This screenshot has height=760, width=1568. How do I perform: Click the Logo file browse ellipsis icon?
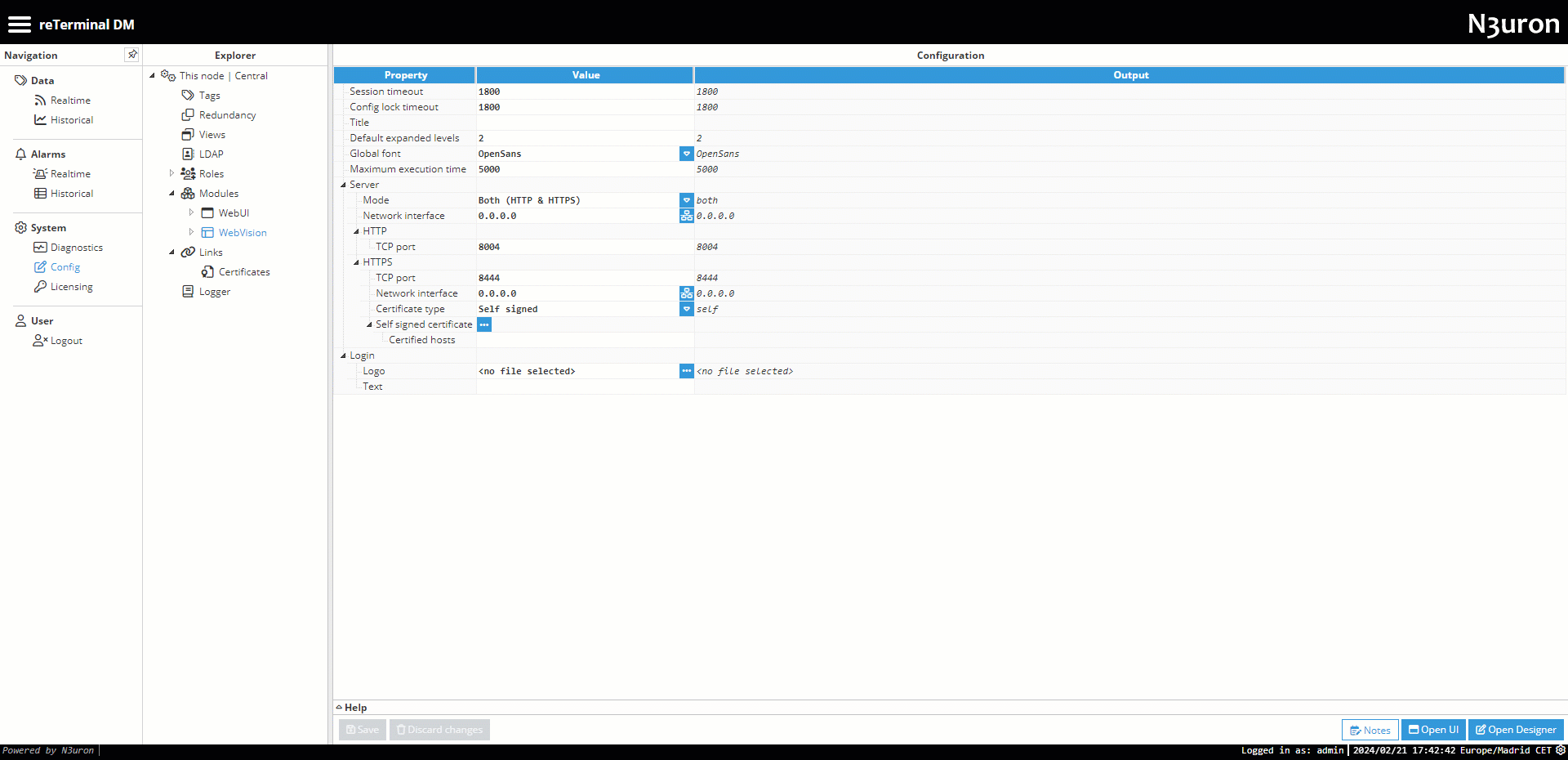coord(686,371)
